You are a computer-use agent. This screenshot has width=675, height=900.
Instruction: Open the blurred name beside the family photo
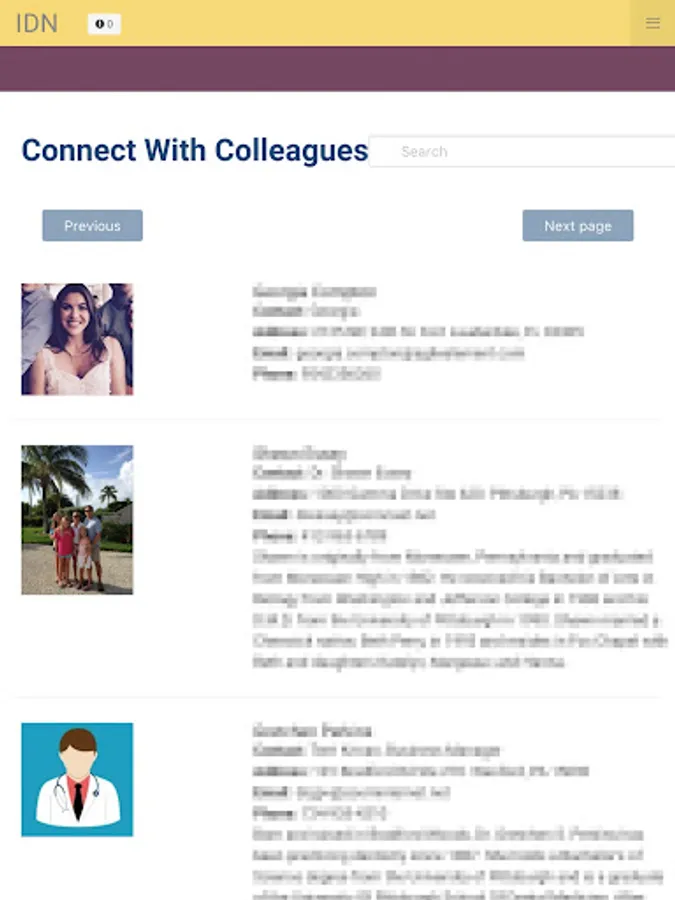pyautogui.click(x=299, y=453)
